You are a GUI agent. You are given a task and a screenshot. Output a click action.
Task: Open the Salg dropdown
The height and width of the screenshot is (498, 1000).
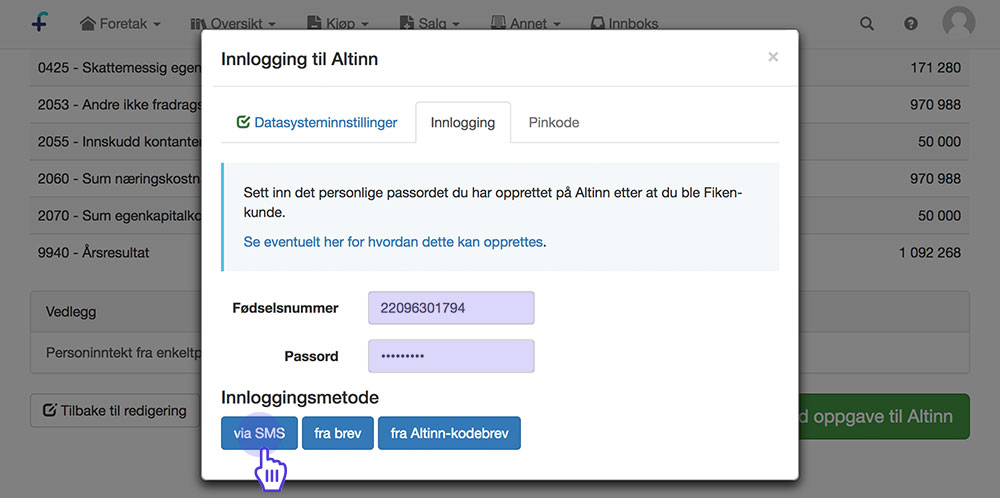coord(430,24)
